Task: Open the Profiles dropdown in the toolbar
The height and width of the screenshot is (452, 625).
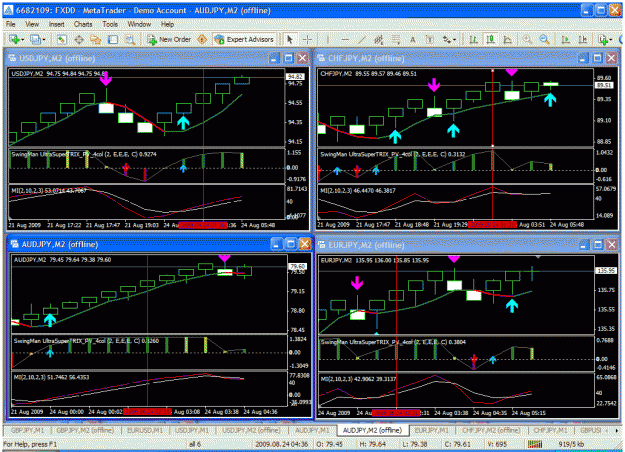Action: (37, 39)
